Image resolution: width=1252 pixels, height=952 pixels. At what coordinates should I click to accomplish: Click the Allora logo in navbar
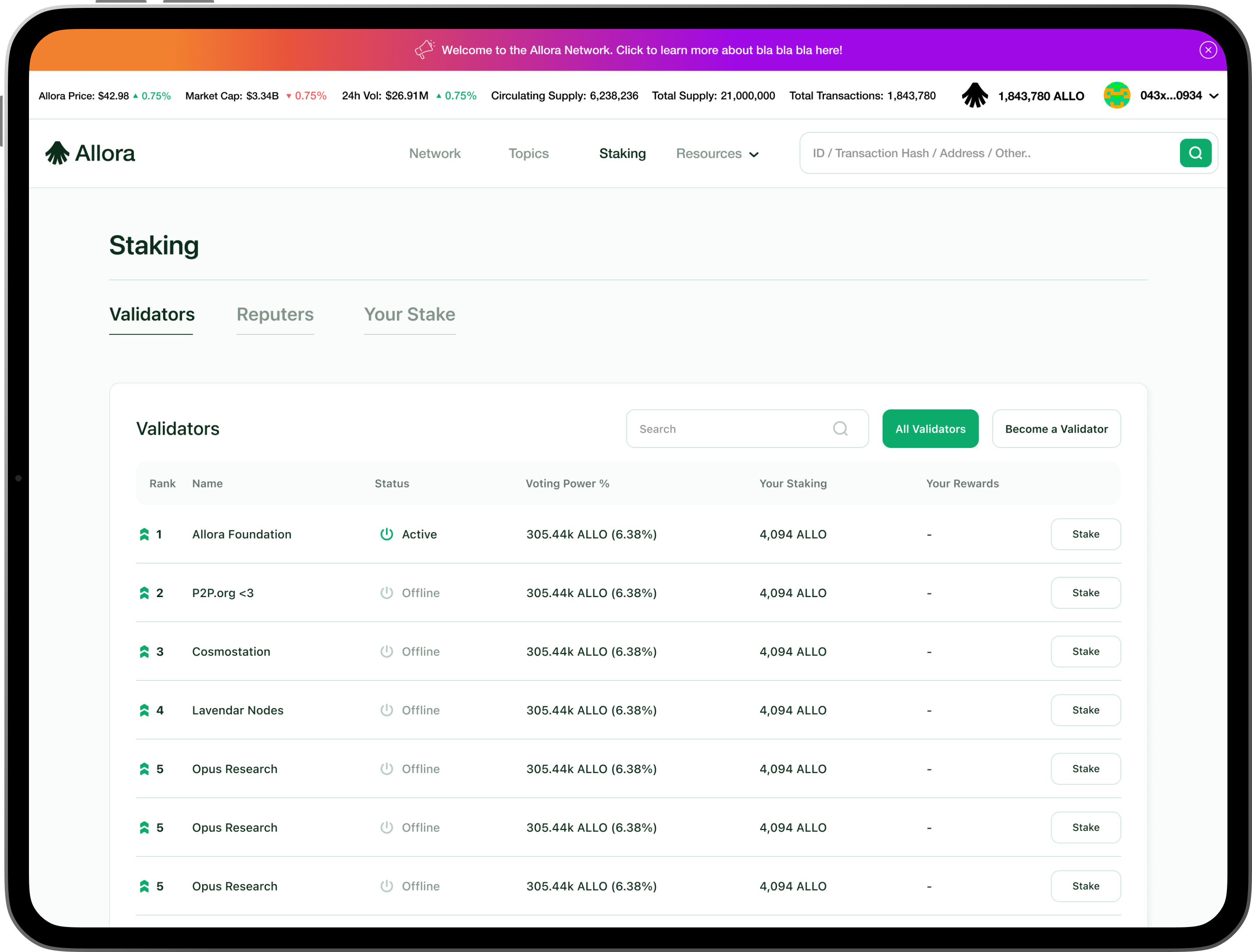90,153
